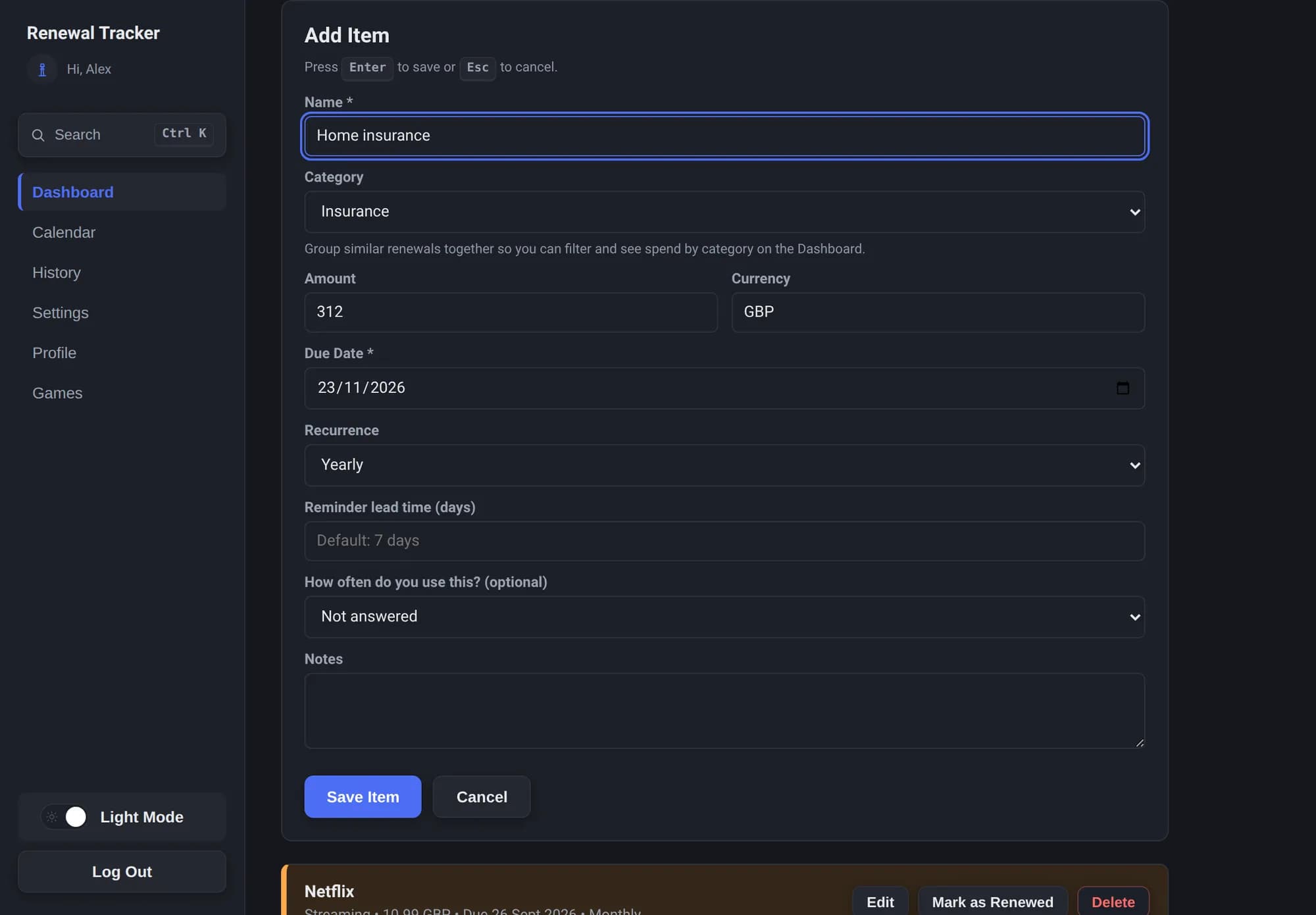1316x915 pixels.
Task: Click the Ctrl K shortcut badge
Action: point(184,134)
